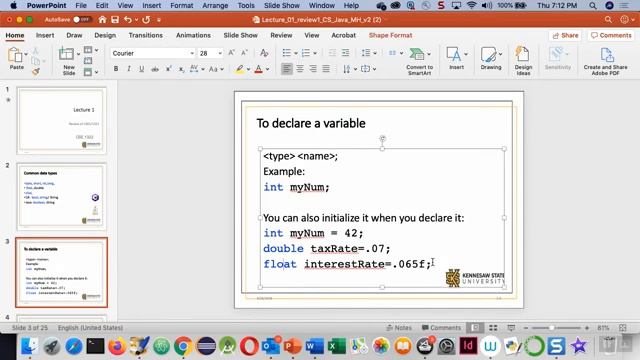Decrease font size with smaller A
The height and width of the screenshot is (360, 640).
[x=244, y=53]
